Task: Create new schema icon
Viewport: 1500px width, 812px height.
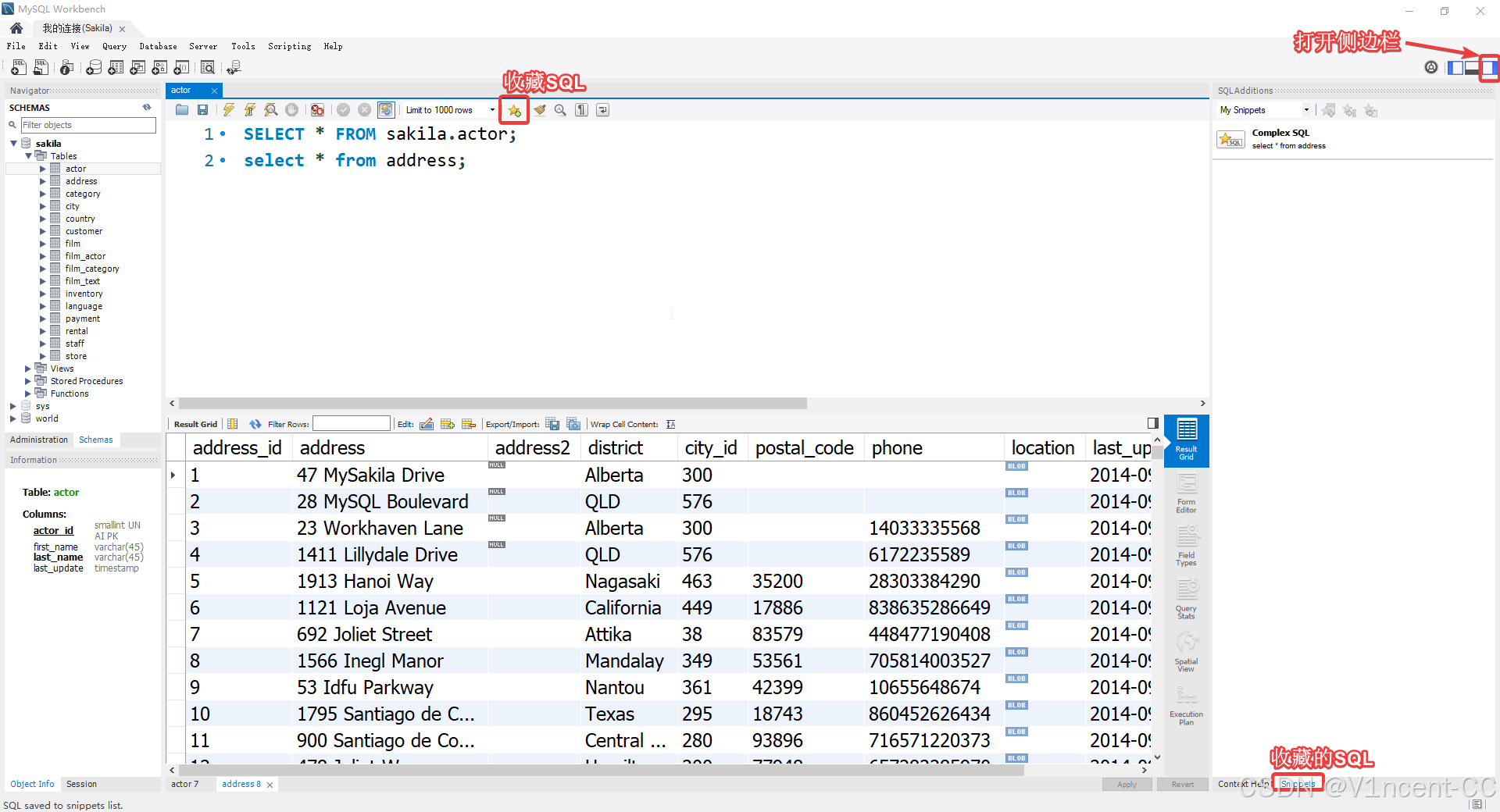Action: (x=94, y=68)
